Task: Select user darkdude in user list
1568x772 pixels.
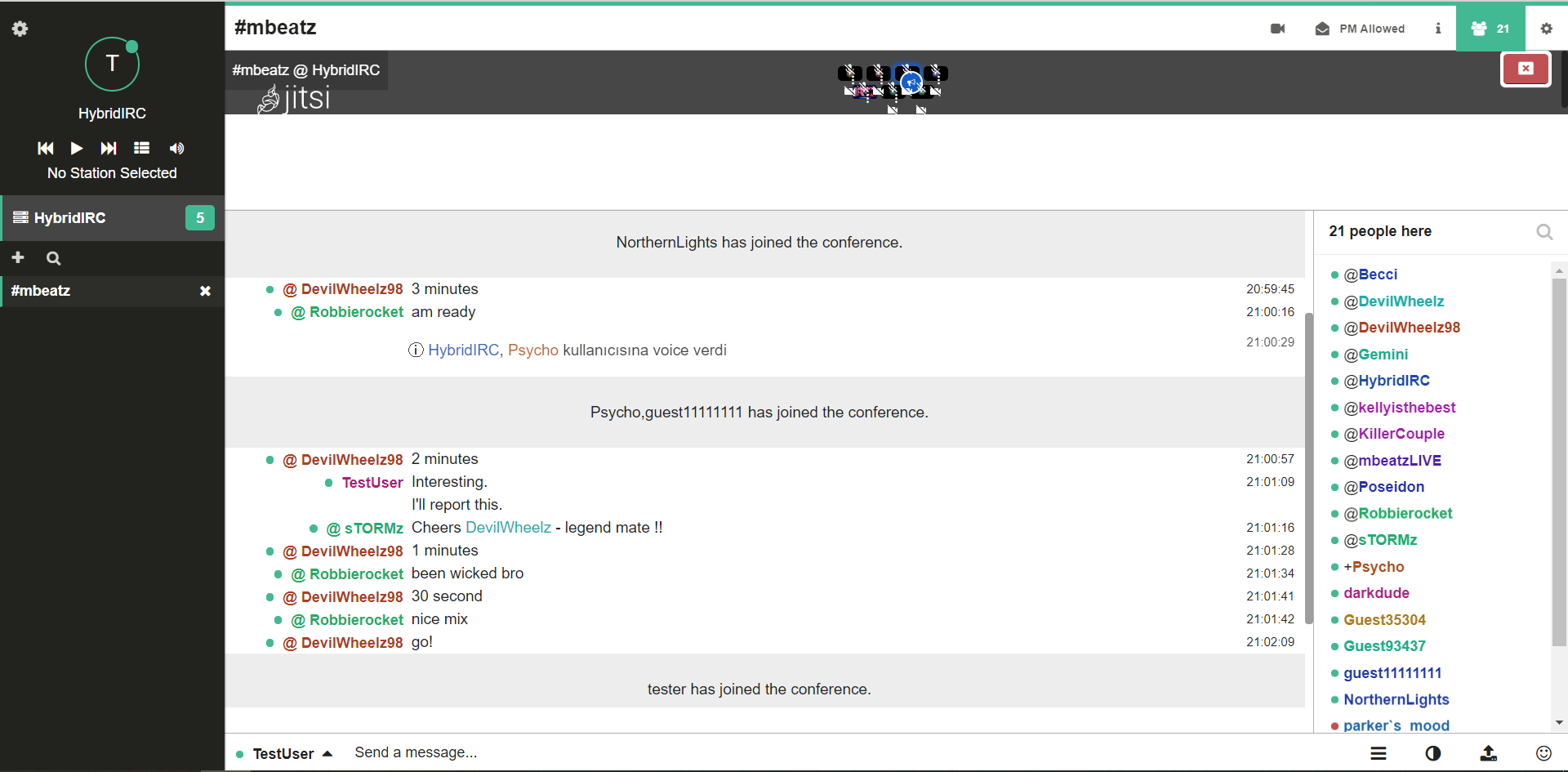Action: click(x=1377, y=593)
